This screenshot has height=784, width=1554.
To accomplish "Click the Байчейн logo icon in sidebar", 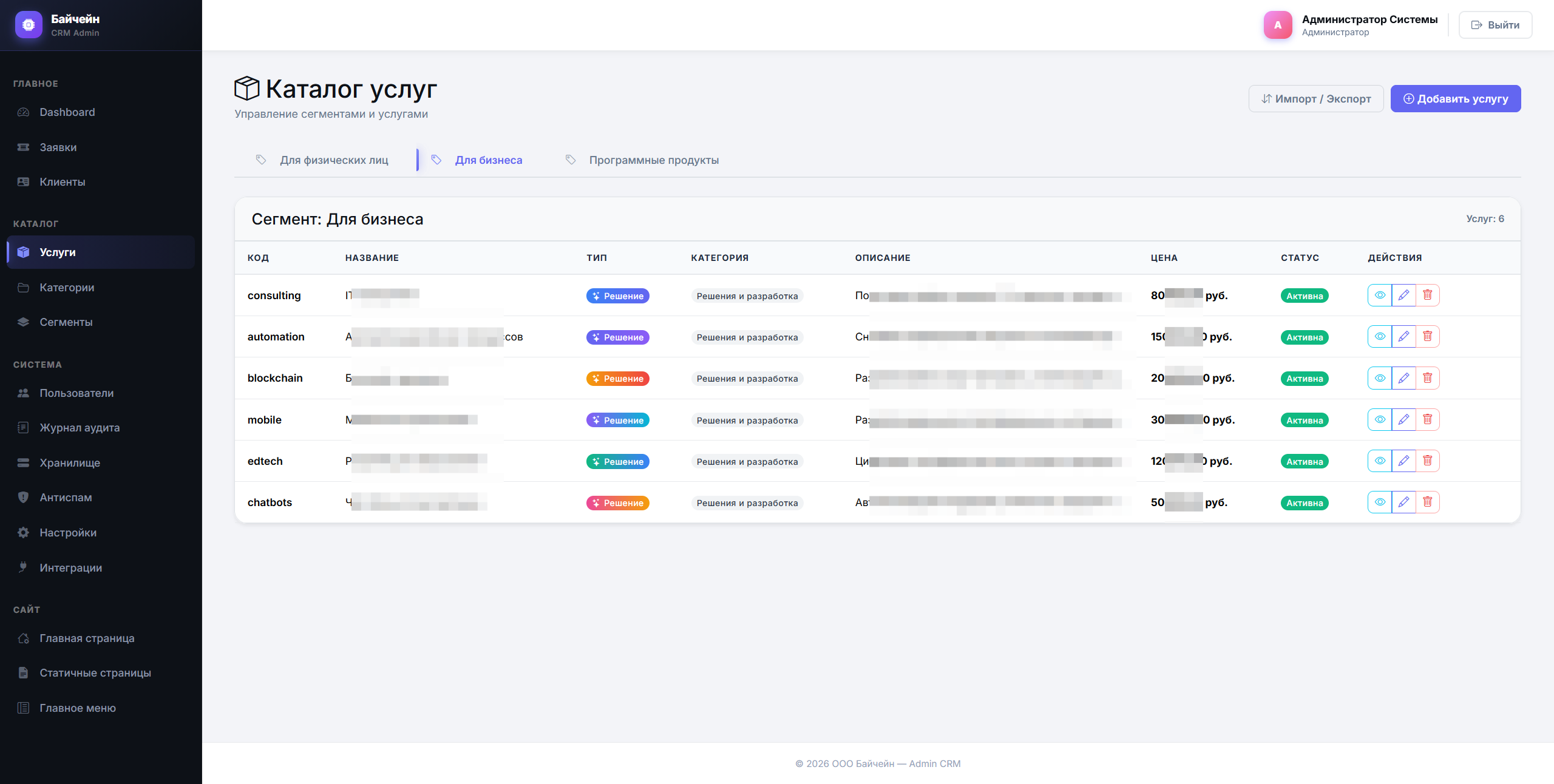I will click(29, 25).
